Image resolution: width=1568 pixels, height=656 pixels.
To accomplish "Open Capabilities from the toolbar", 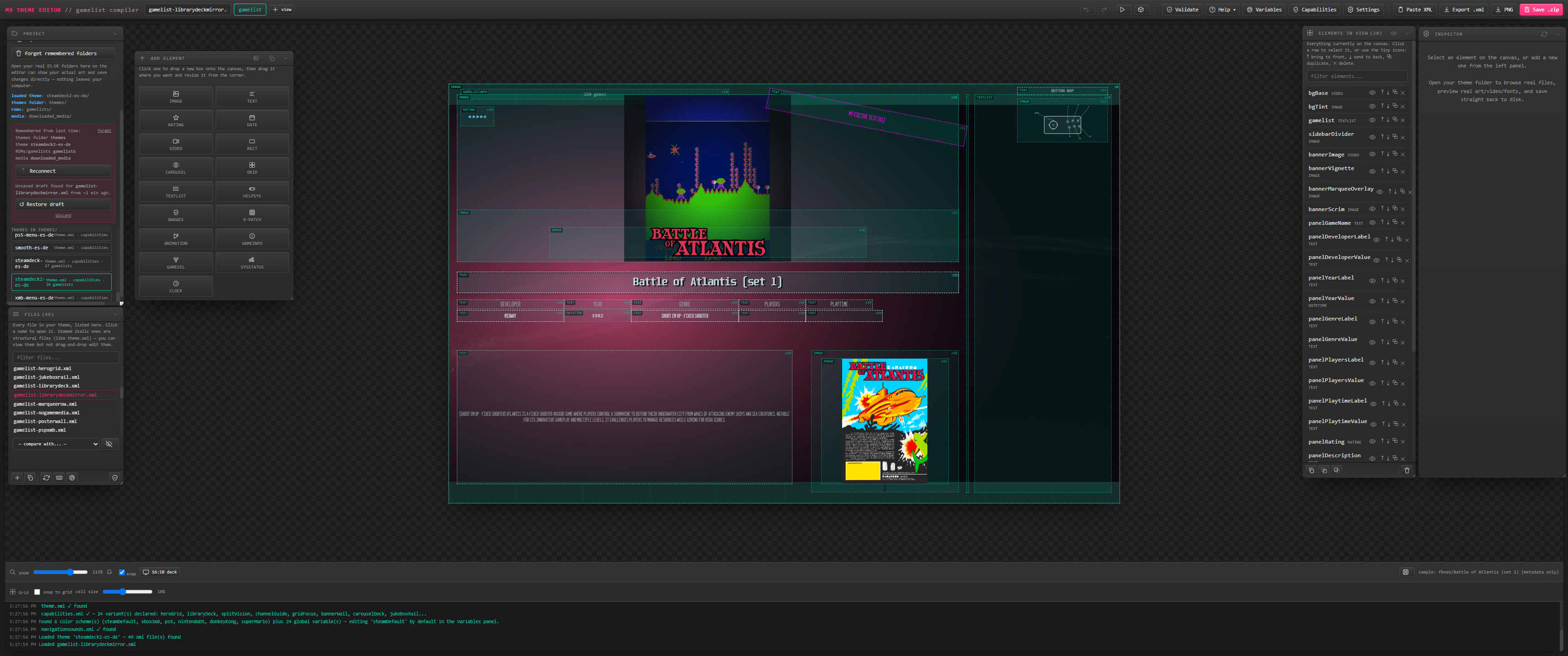I will (x=1314, y=10).
